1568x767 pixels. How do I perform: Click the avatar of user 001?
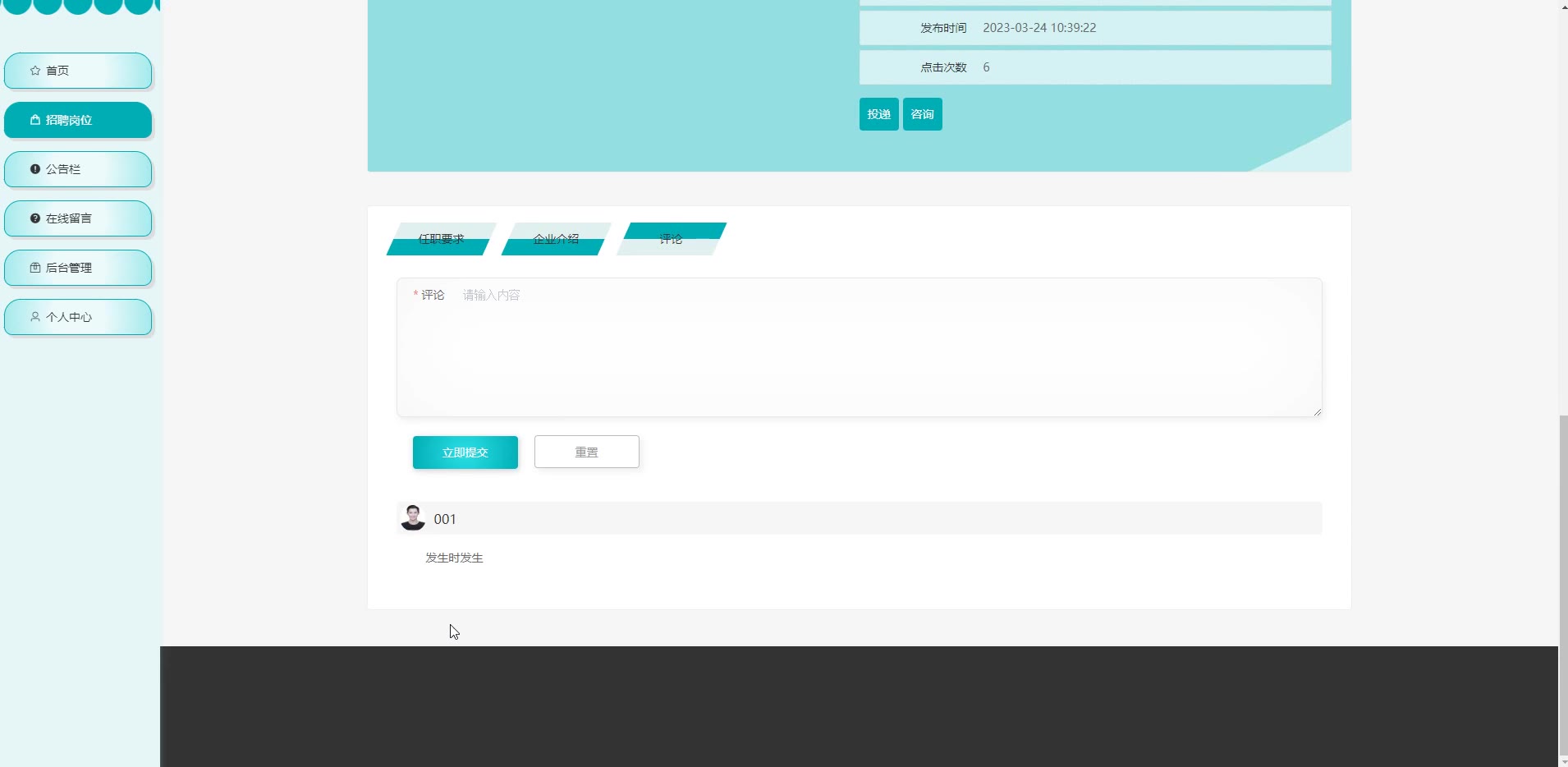click(412, 518)
